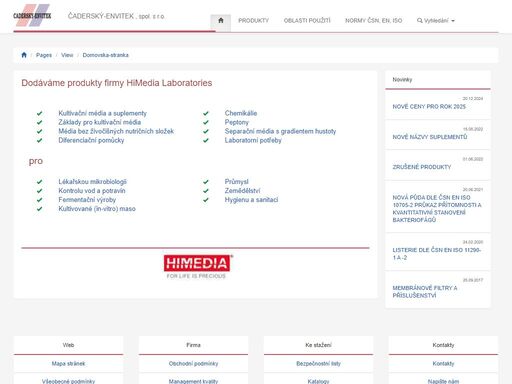This screenshot has height=384, width=512.
Task: Open Obchodní podmínky footer link
Action: [193, 364]
